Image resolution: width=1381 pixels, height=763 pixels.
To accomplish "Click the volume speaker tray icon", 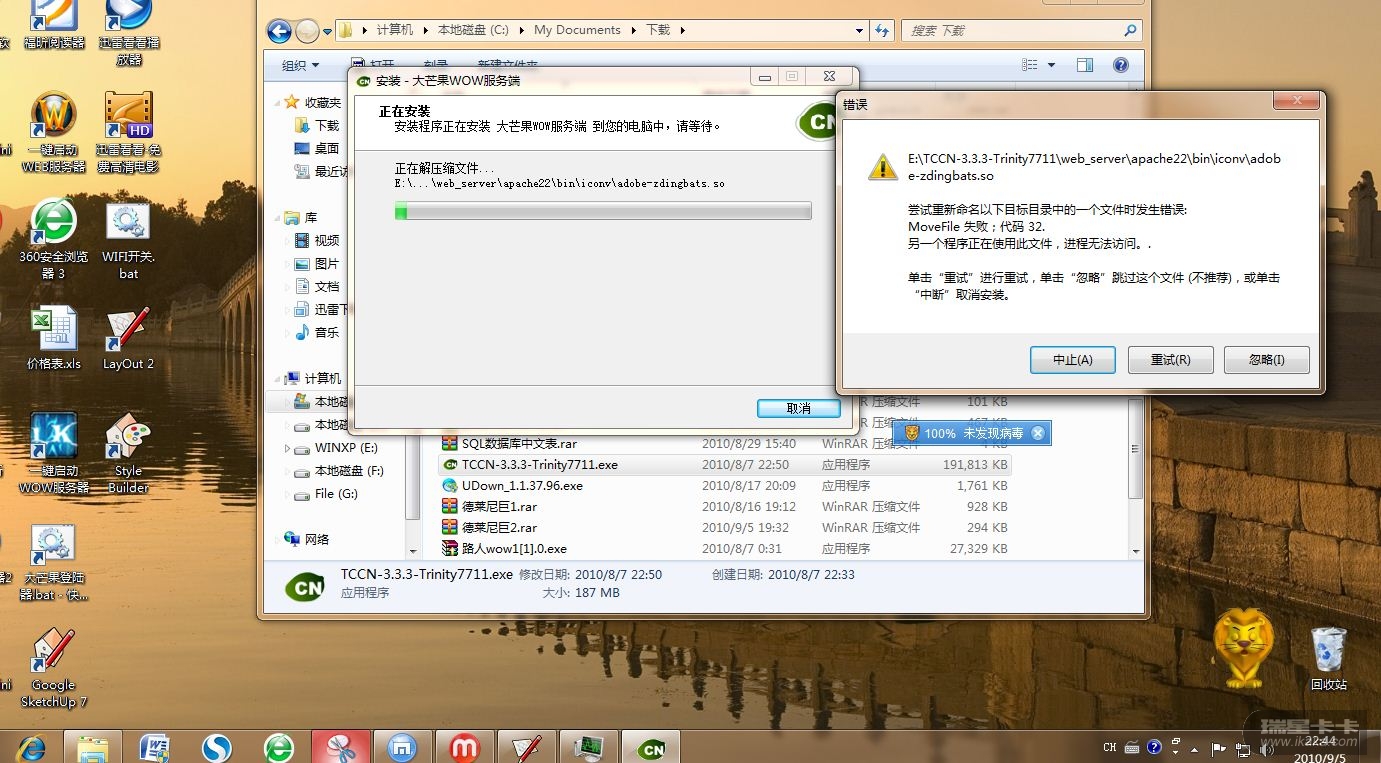I will point(1266,748).
